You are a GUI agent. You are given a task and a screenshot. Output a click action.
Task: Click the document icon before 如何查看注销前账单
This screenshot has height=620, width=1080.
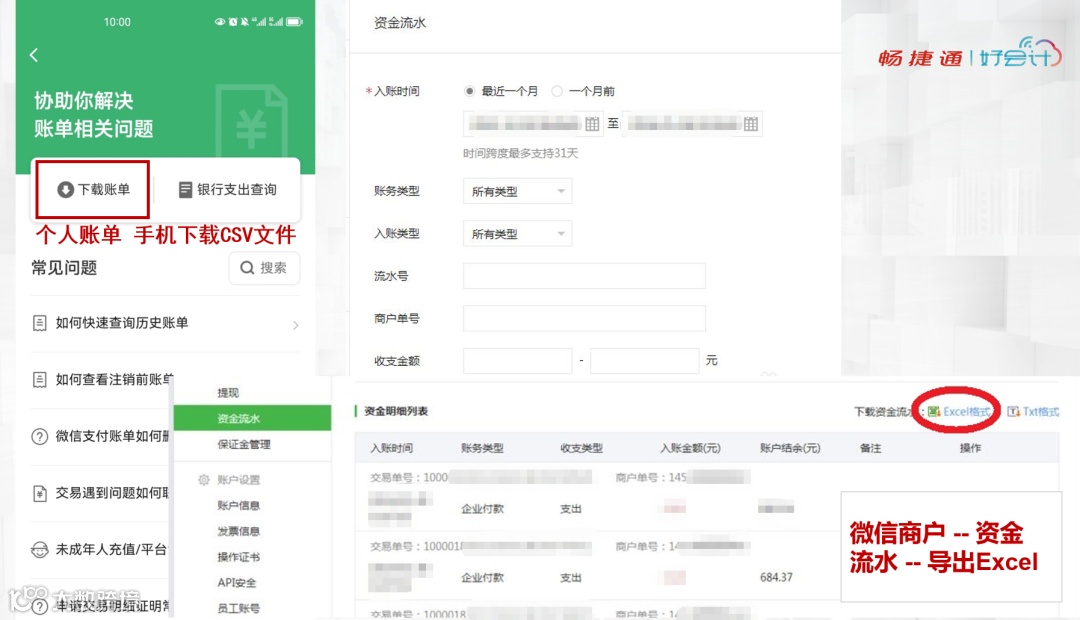(40, 380)
